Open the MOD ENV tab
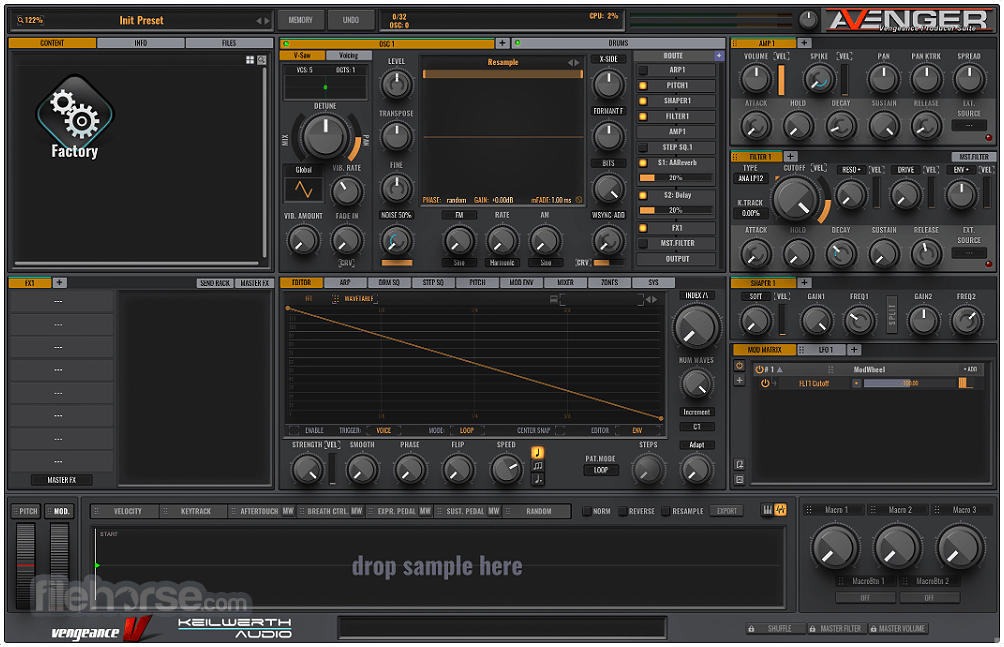Viewport: 1004px width, 647px height. [521, 283]
